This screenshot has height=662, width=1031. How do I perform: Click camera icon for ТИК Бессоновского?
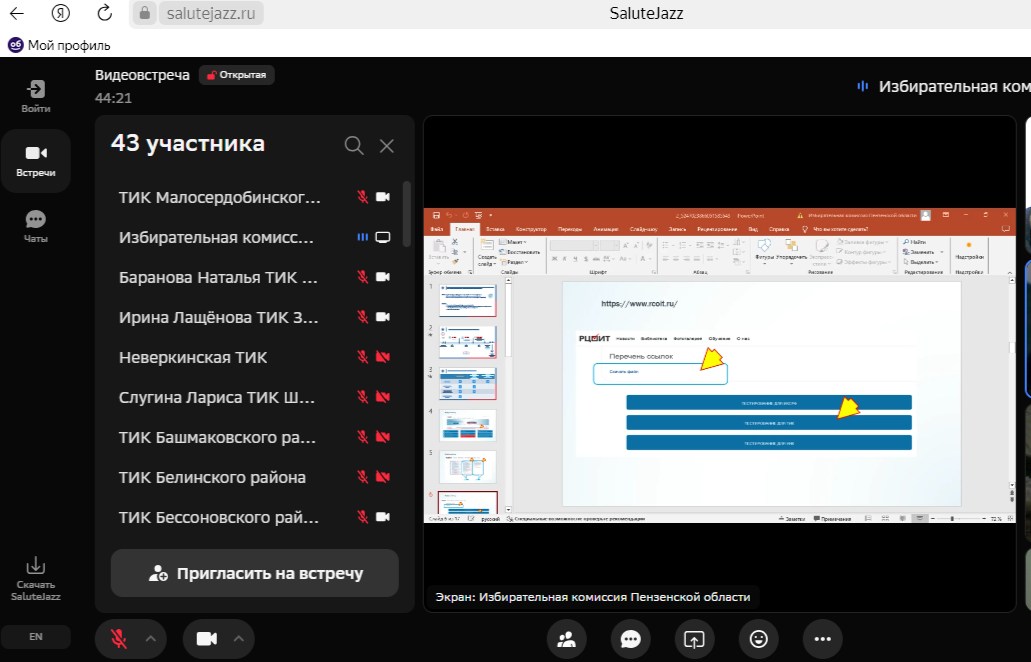(x=383, y=517)
